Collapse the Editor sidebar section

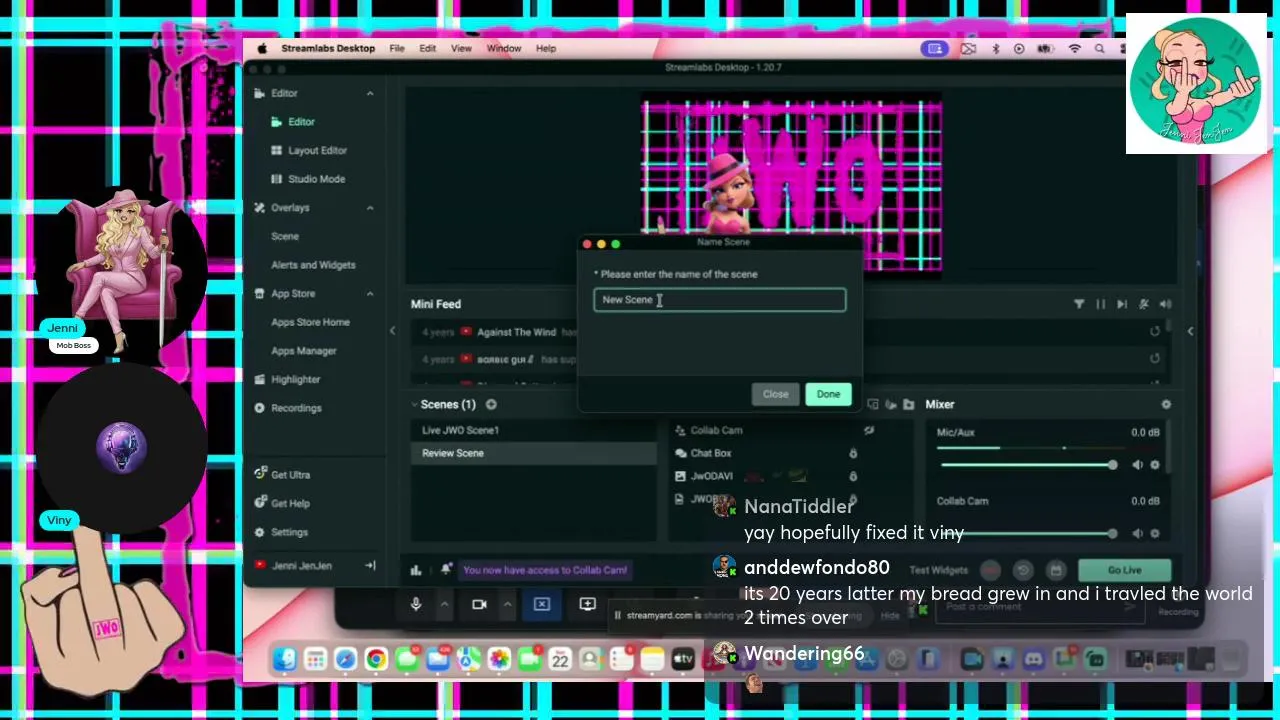pos(370,93)
